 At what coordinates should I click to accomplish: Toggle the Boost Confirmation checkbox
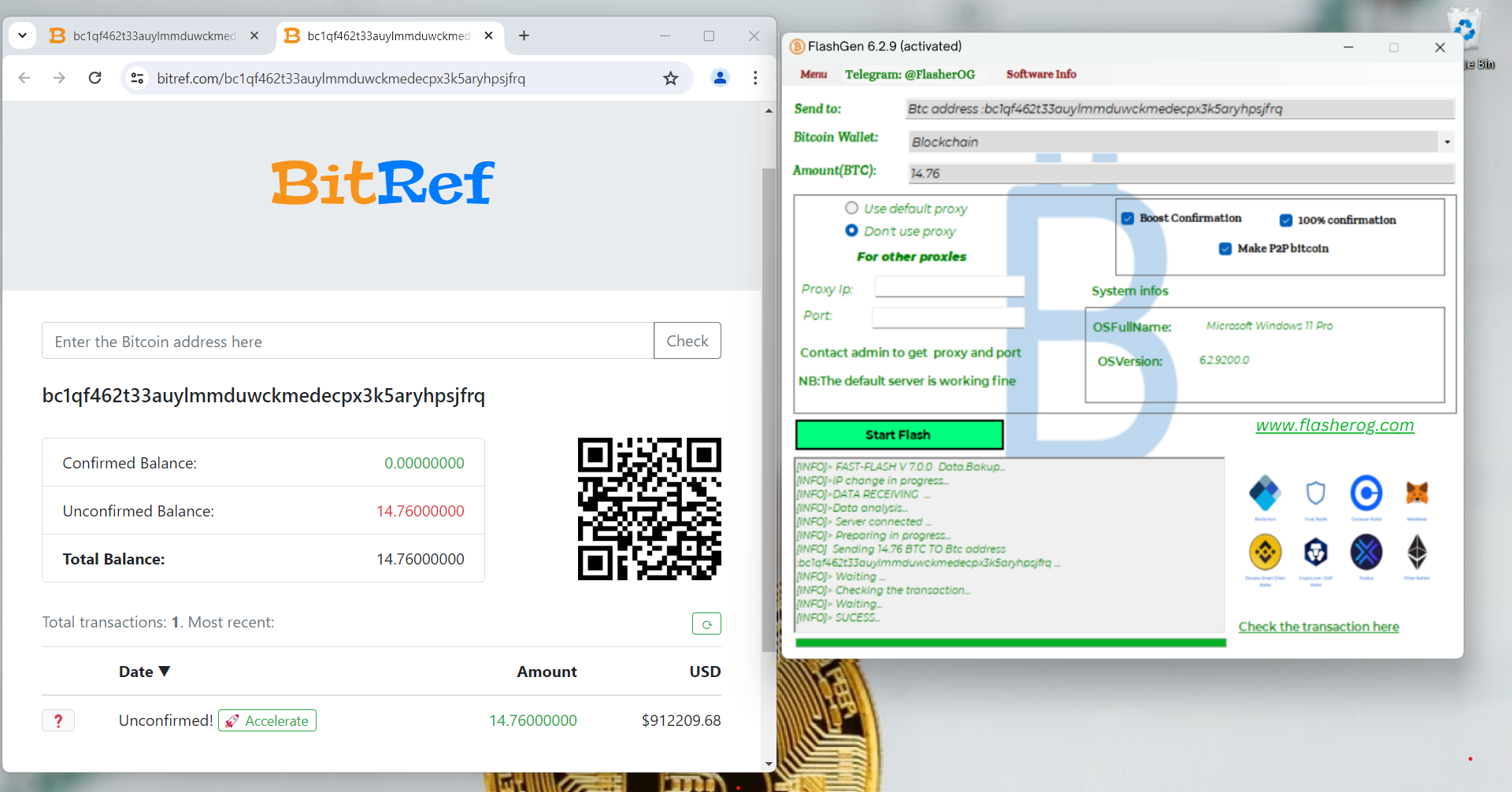click(1128, 218)
